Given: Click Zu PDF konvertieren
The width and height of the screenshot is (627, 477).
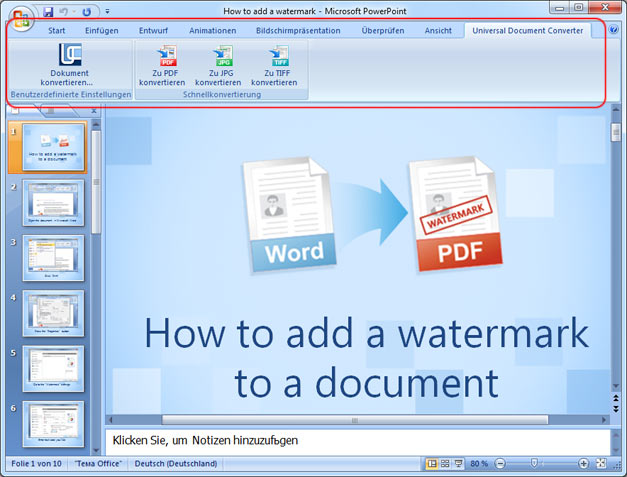Looking at the screenshot, I should click(x=162, y=65).
